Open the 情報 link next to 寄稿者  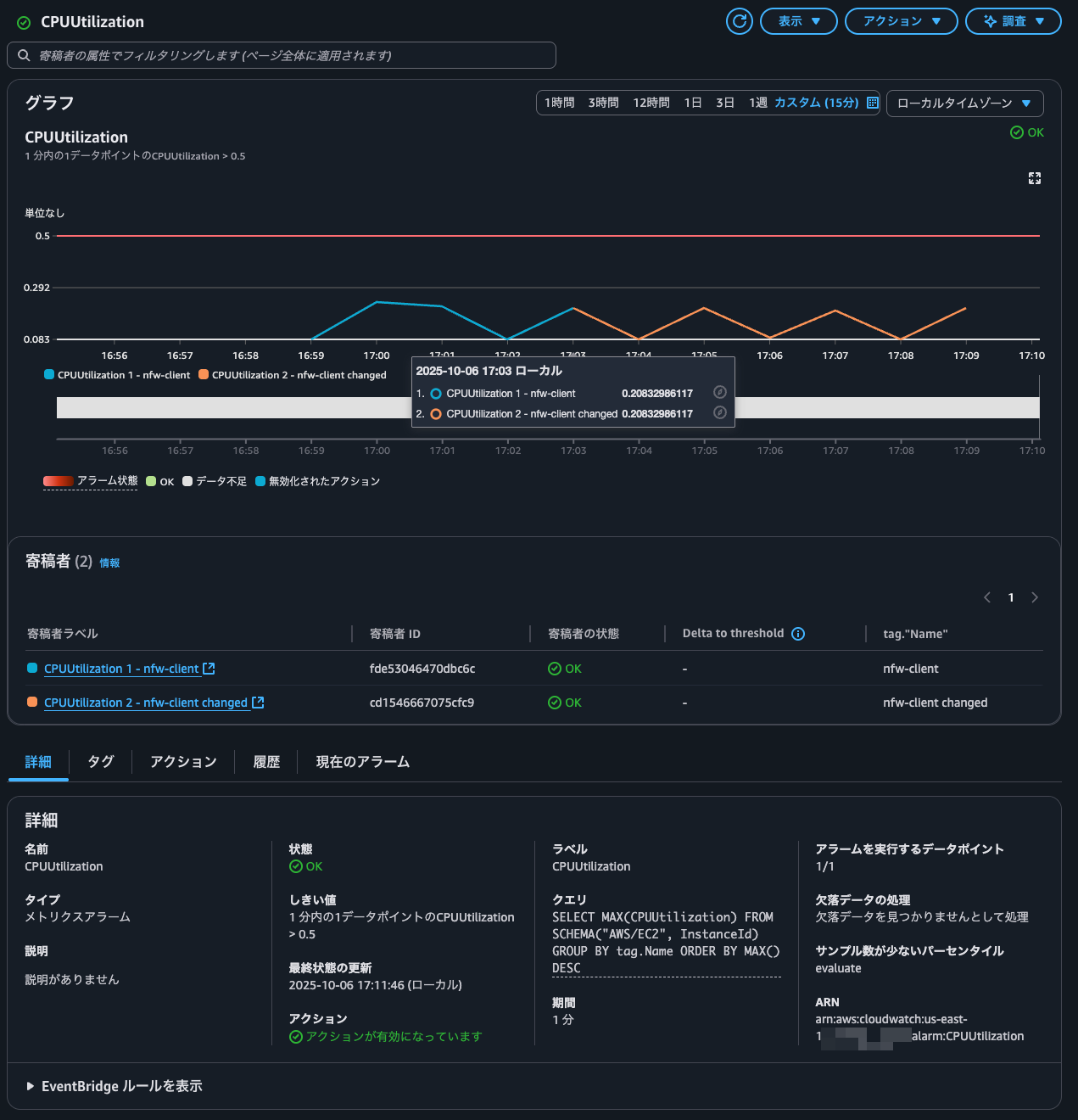pos(109,563)
